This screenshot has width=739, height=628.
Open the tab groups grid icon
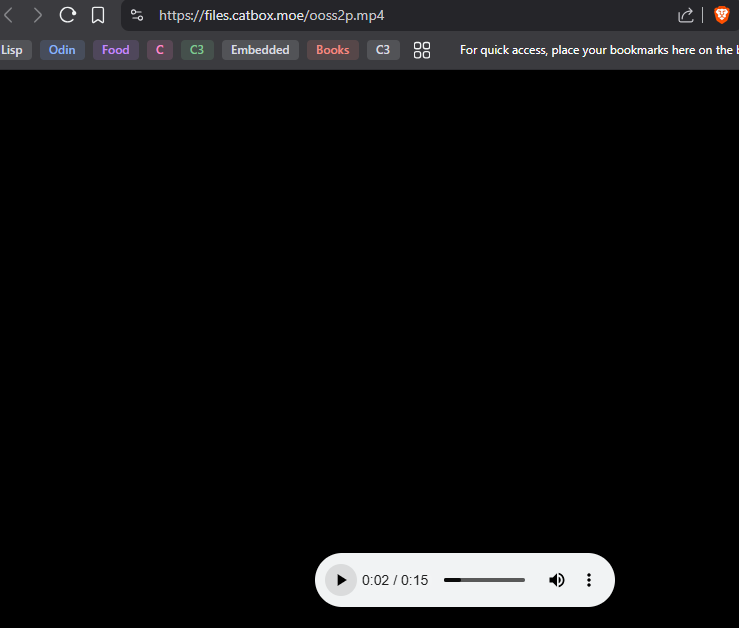click(422, 50)
